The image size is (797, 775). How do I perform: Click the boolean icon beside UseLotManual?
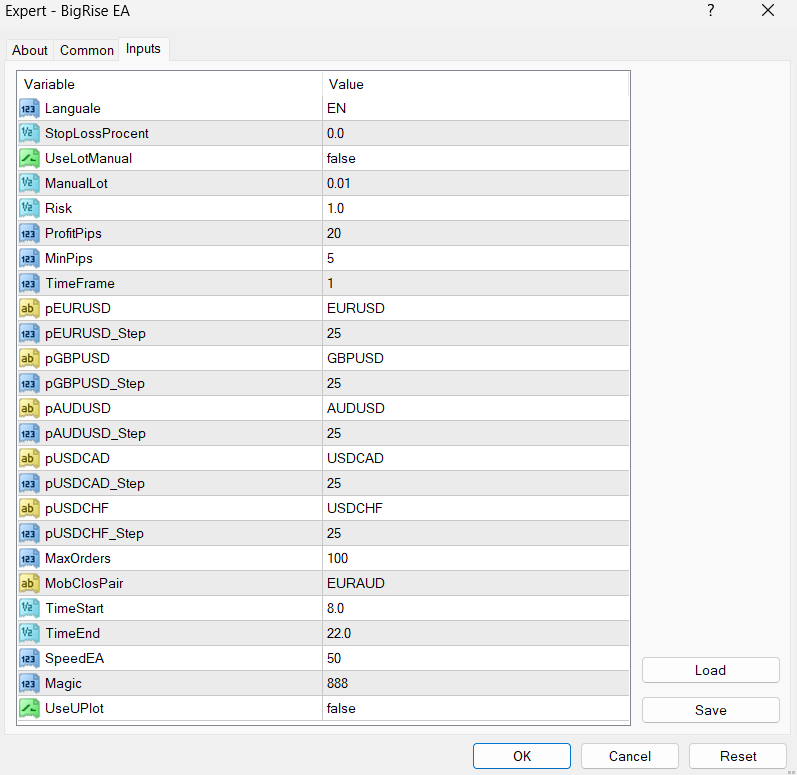tap(29, 158)
